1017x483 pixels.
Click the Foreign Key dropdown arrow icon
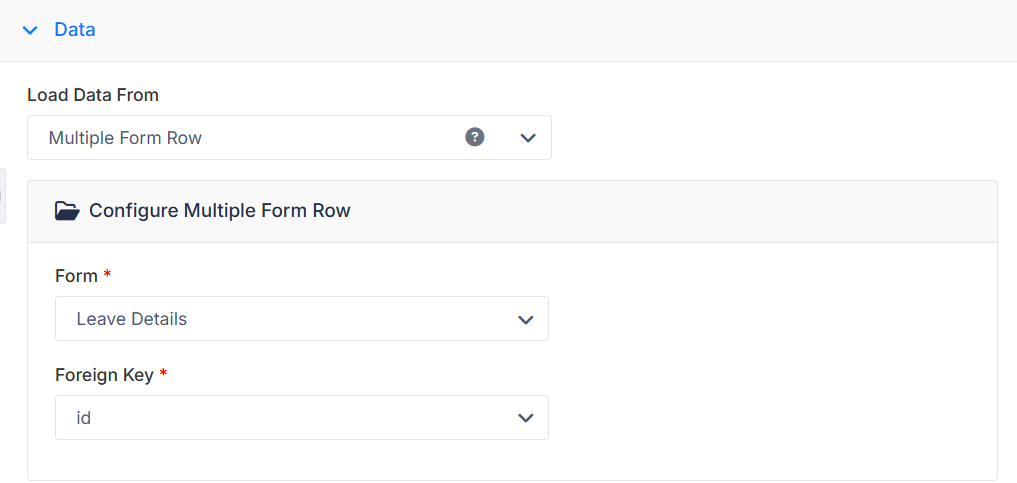[x=525, y=418]
